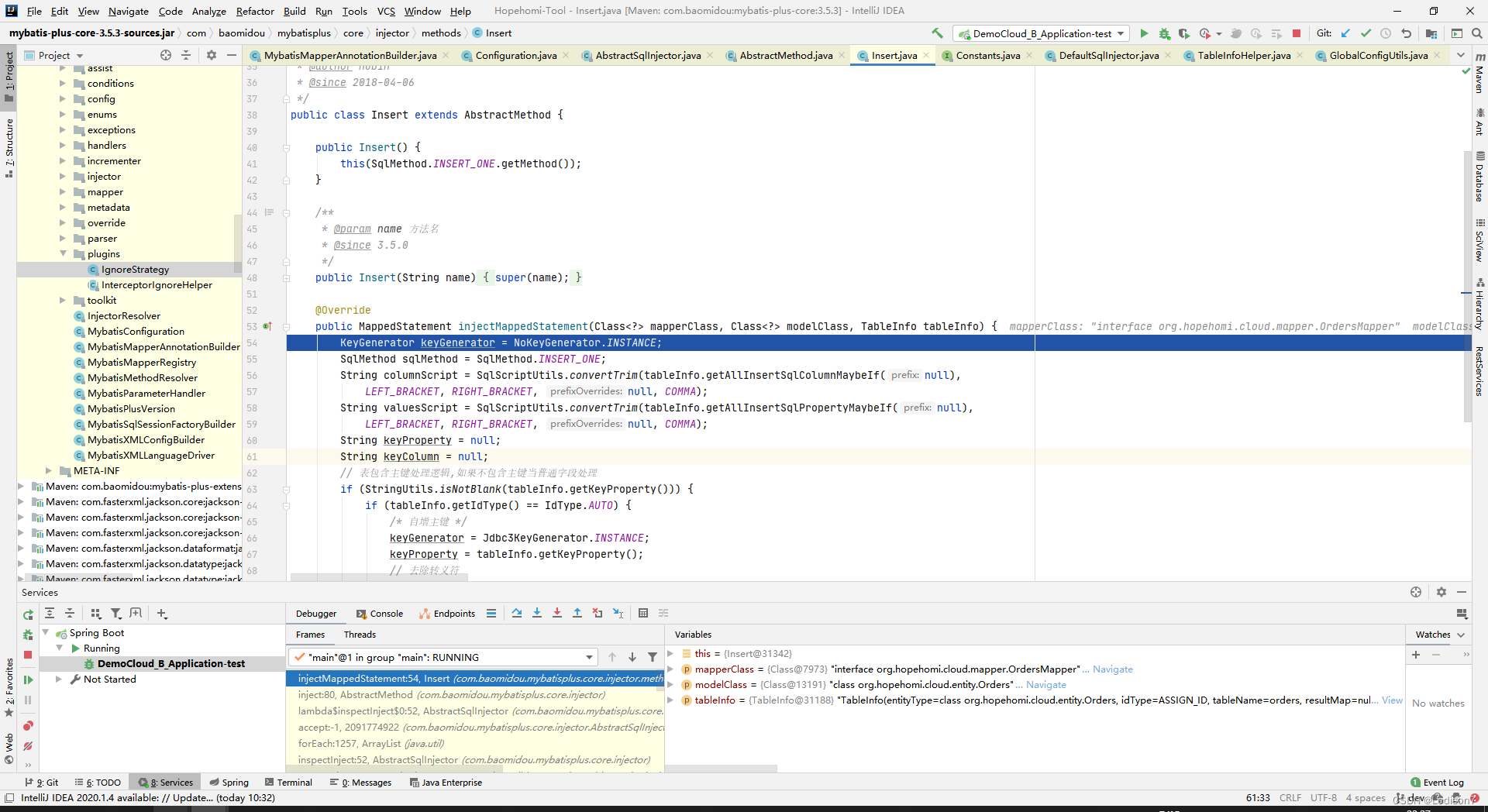Toggle the Terminal tool window
Viewport: 1488px width, 812px height.
click(288, 783)
